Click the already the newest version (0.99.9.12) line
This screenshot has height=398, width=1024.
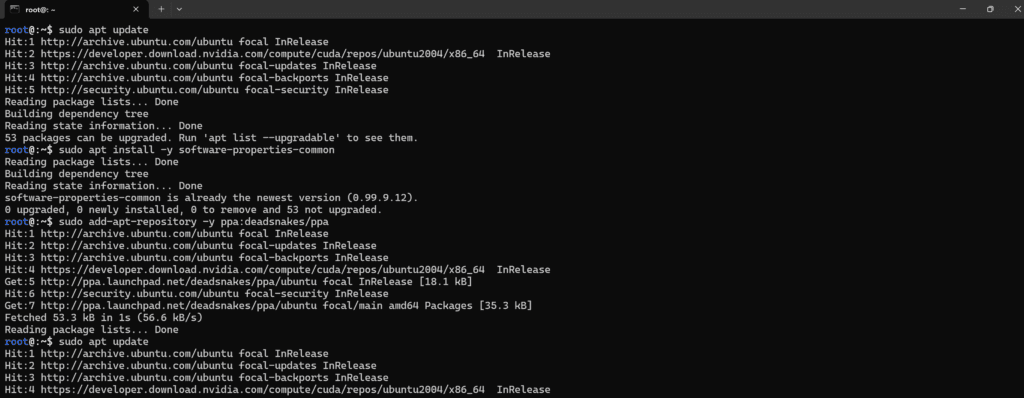pyautogui.click(x=211, y=198)
